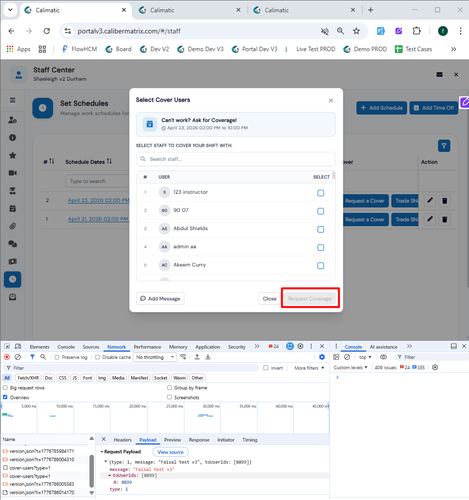
Task: Select checkbox for 123 instructor
Action: 320,193
